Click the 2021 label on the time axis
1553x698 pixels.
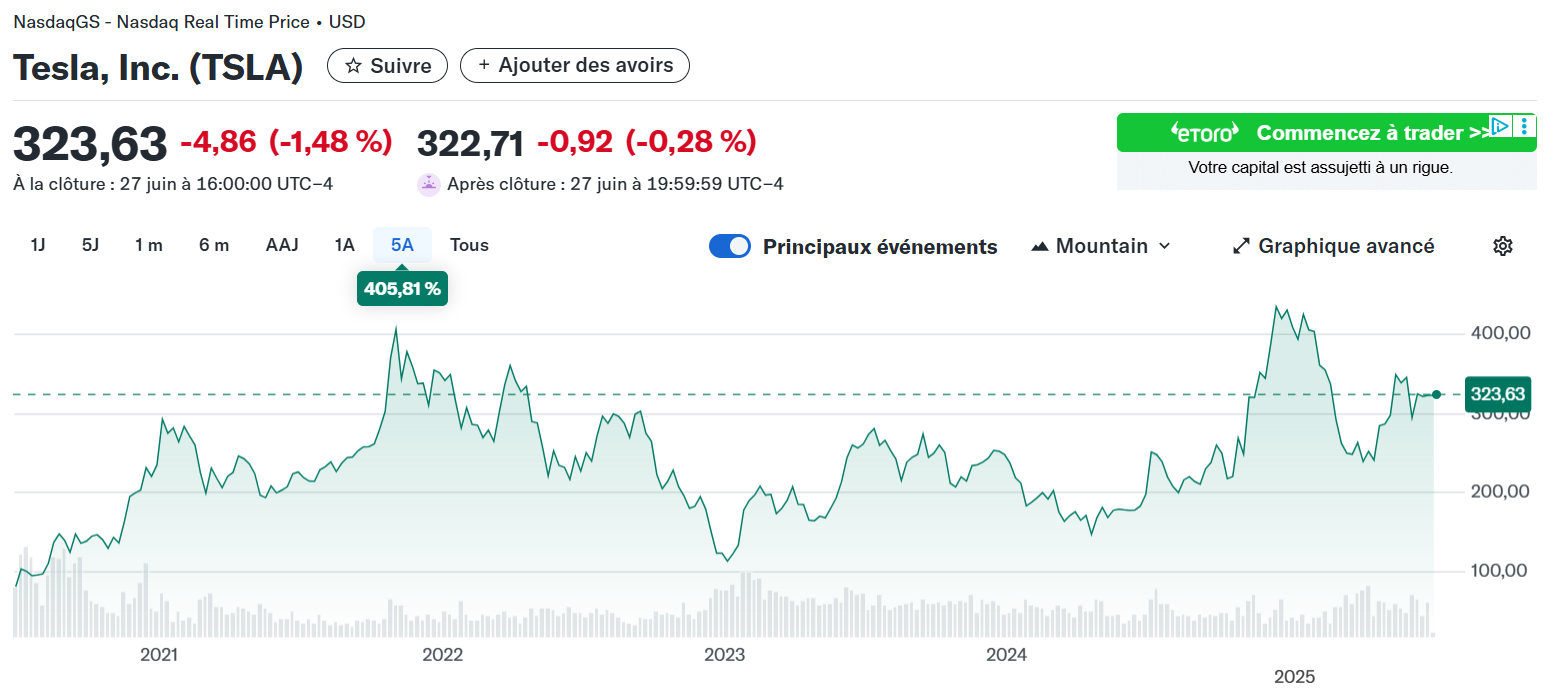(159, 655)
